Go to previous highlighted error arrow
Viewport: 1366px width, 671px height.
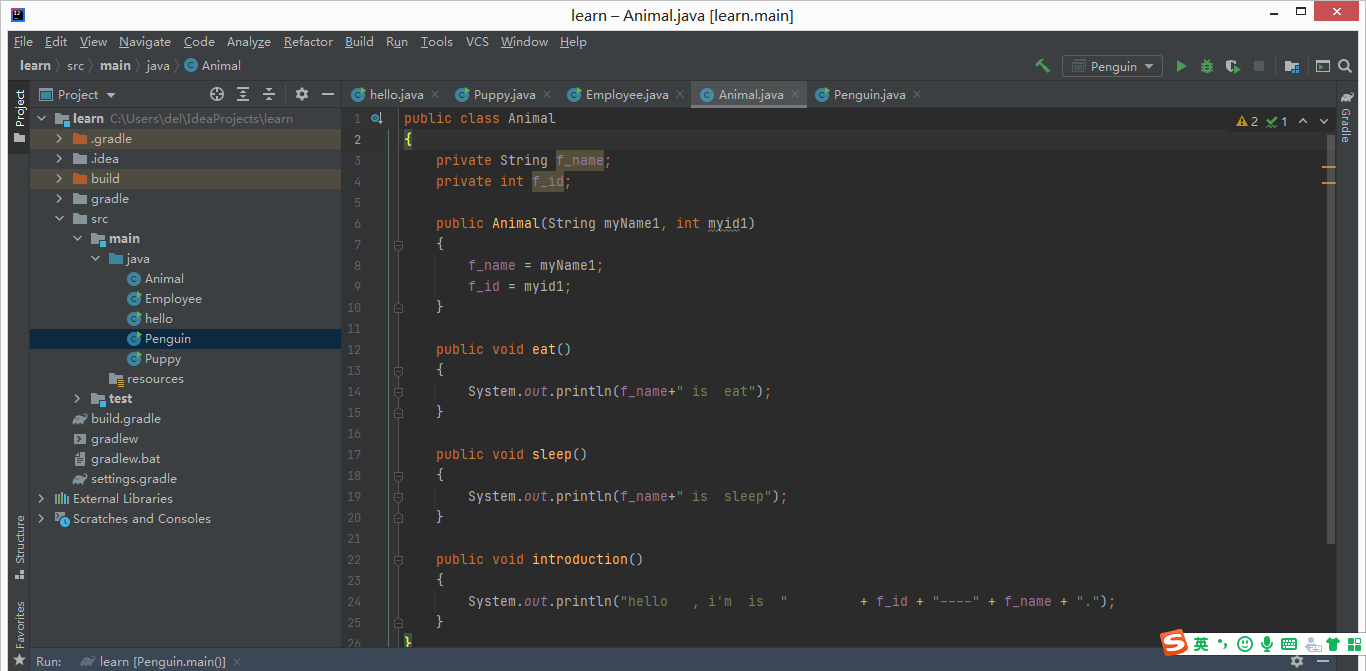point(1302,121)
